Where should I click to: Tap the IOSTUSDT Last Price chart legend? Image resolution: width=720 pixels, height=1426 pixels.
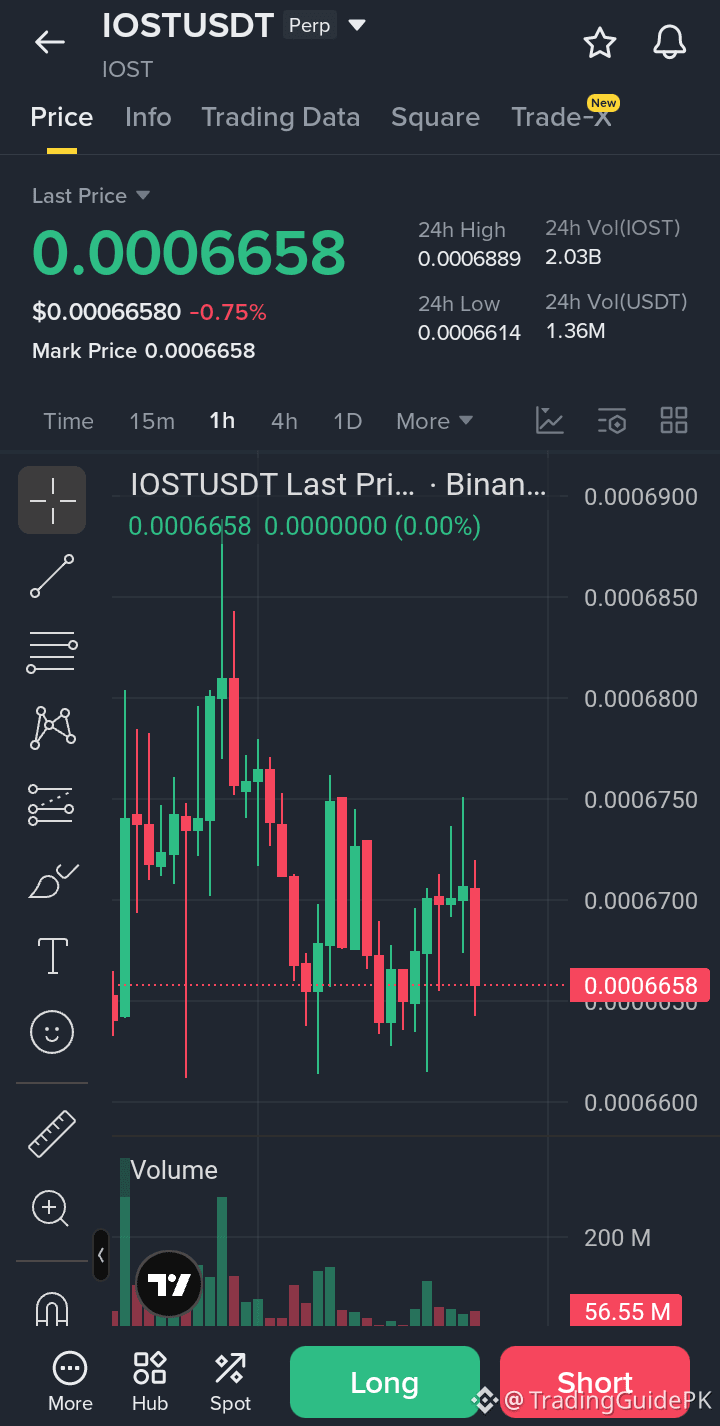pyautogui.click(x=338, y=485)
